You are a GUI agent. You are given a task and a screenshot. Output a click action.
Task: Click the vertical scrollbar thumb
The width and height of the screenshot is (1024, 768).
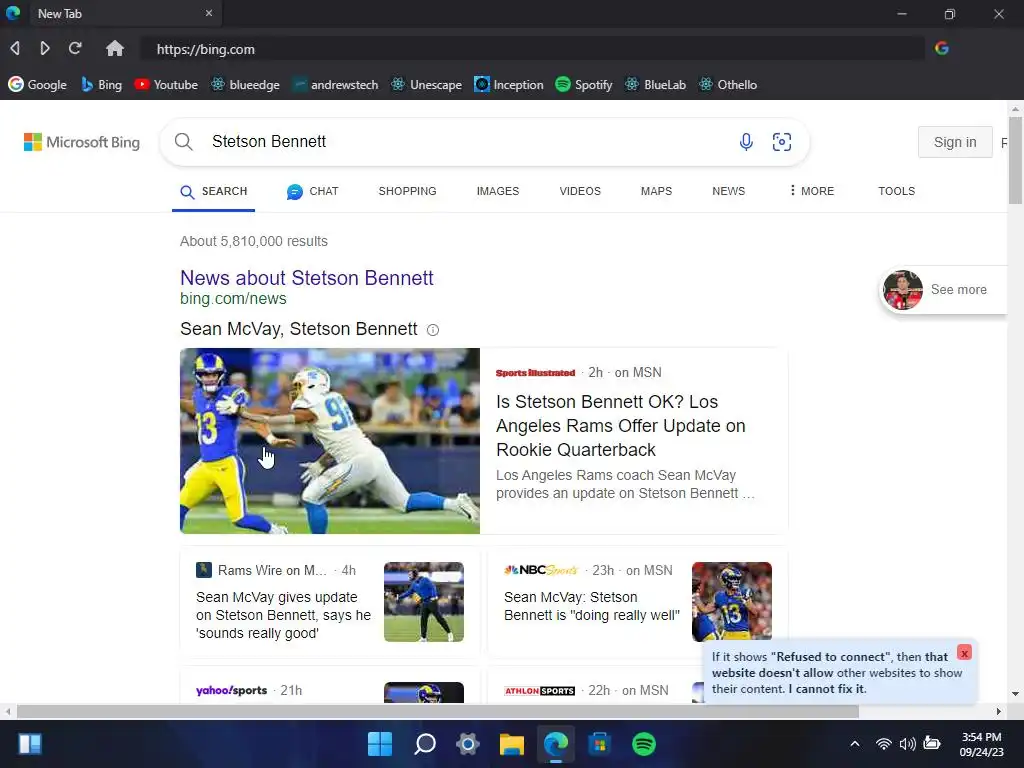tap(1015, 160)
